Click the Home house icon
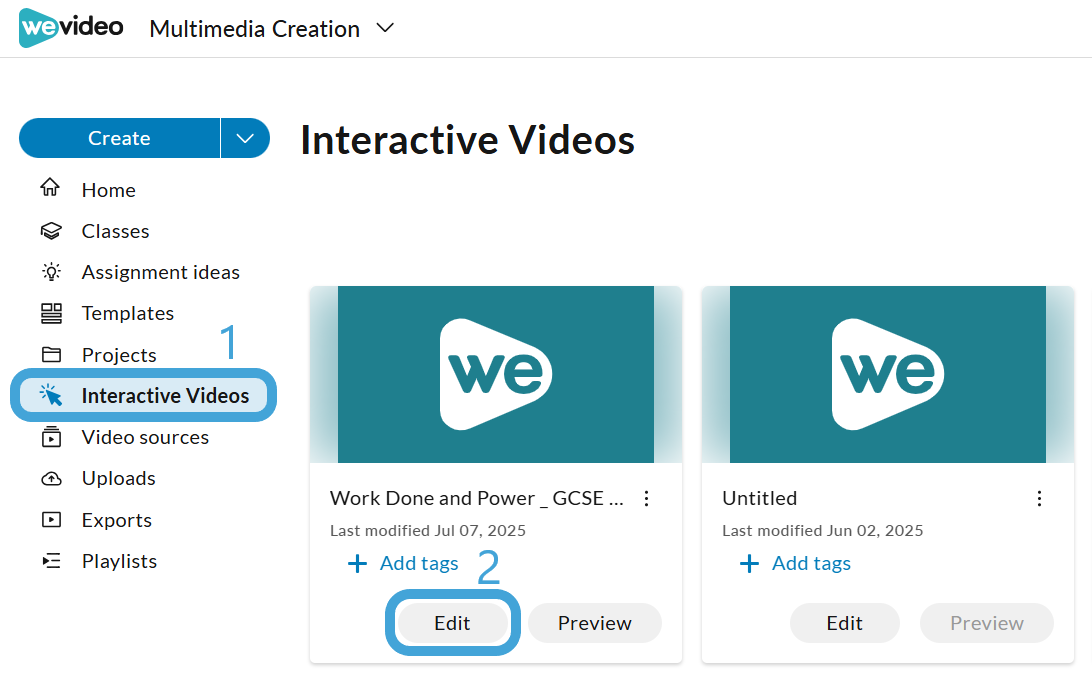This screenshot has width=1092, height=673. click(50, 189)
